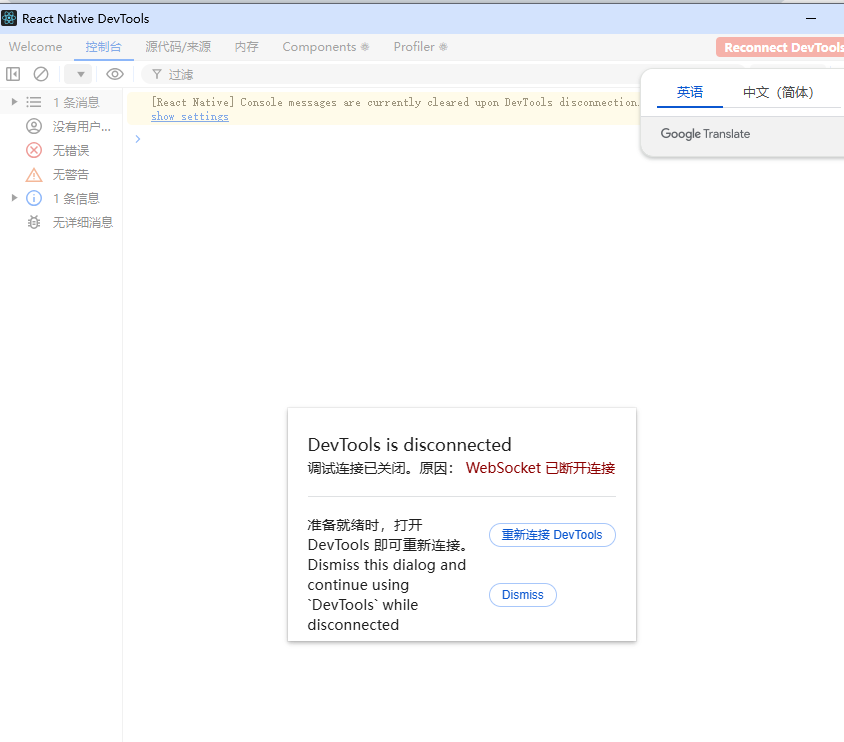Expand the 1 条消息 group

15,102
